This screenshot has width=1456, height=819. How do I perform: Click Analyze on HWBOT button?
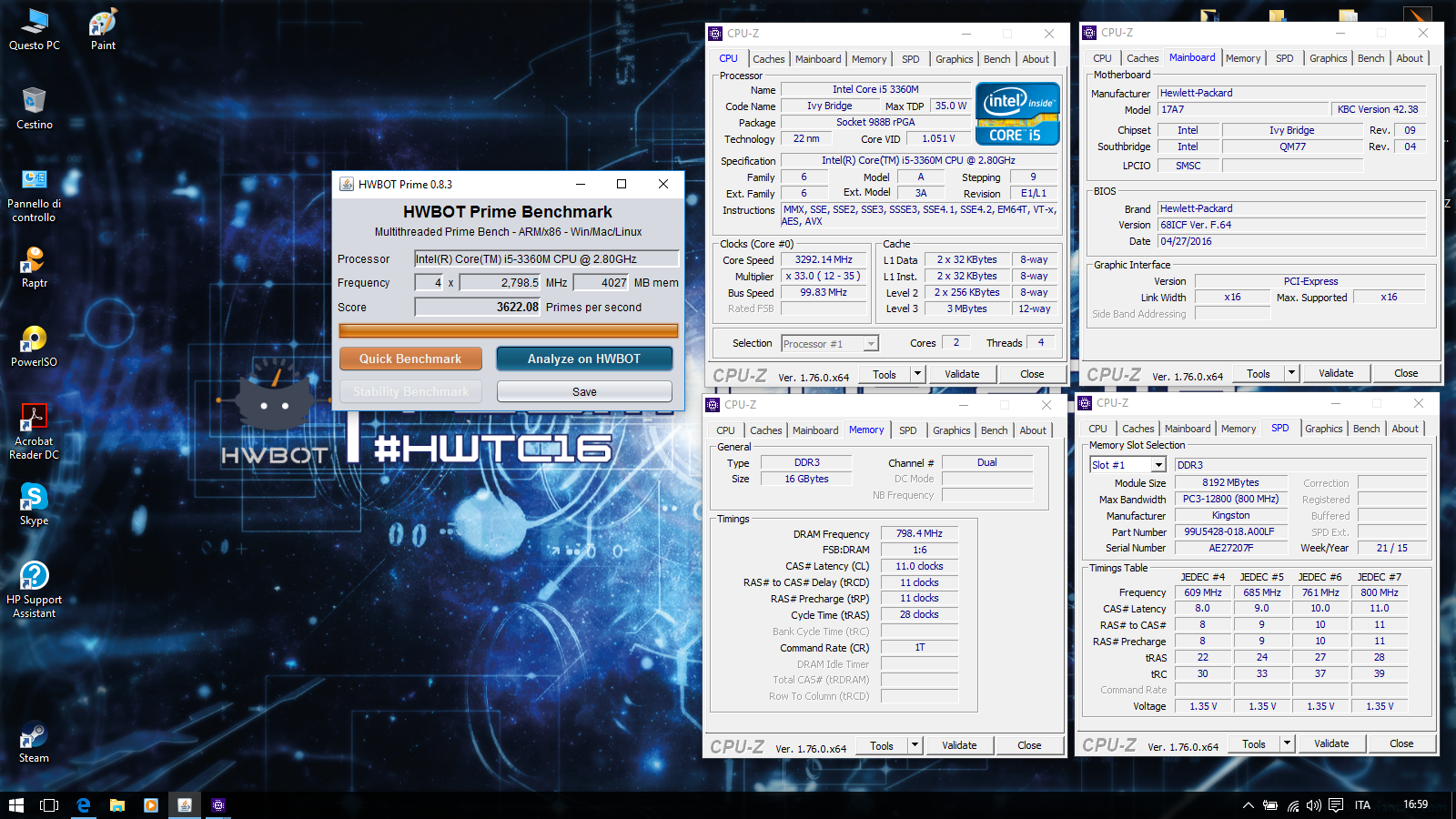(x=584, y=359)
